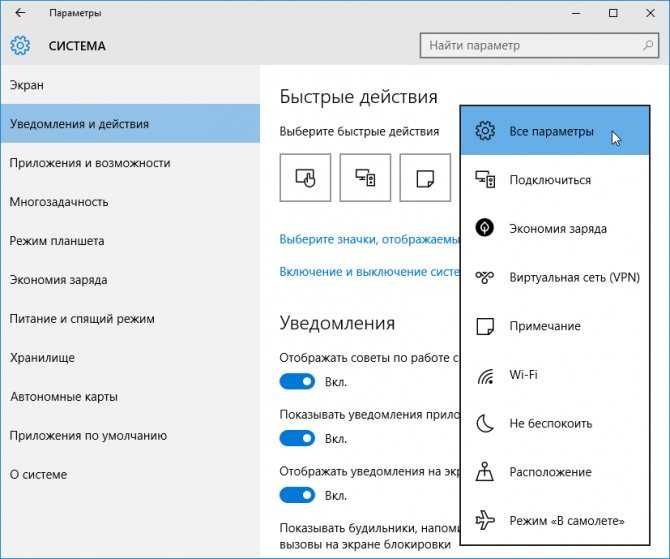The width and height of the screenshot is (670, 559).
Task: Select the Wi-Fi icon entry
Action: (x=555, y=374)
